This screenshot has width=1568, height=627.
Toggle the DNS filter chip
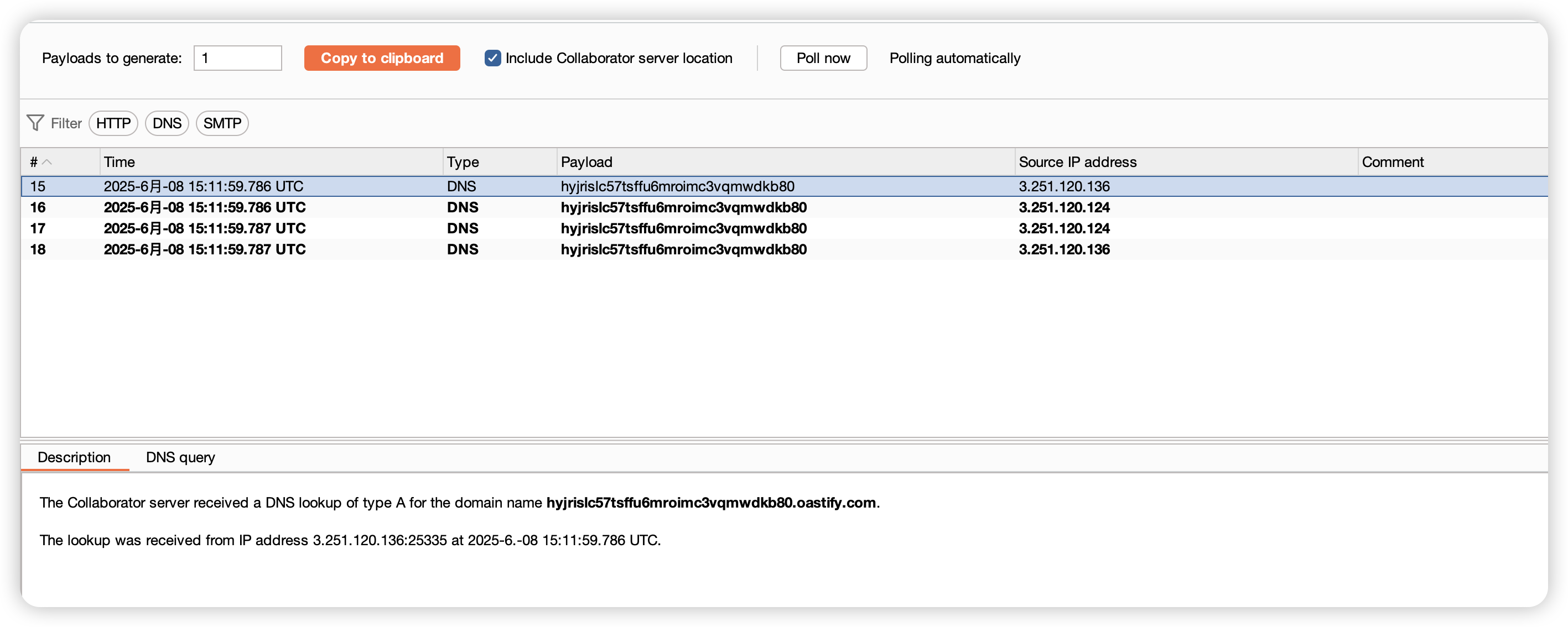pyautogui.click(x=167, y=123)
